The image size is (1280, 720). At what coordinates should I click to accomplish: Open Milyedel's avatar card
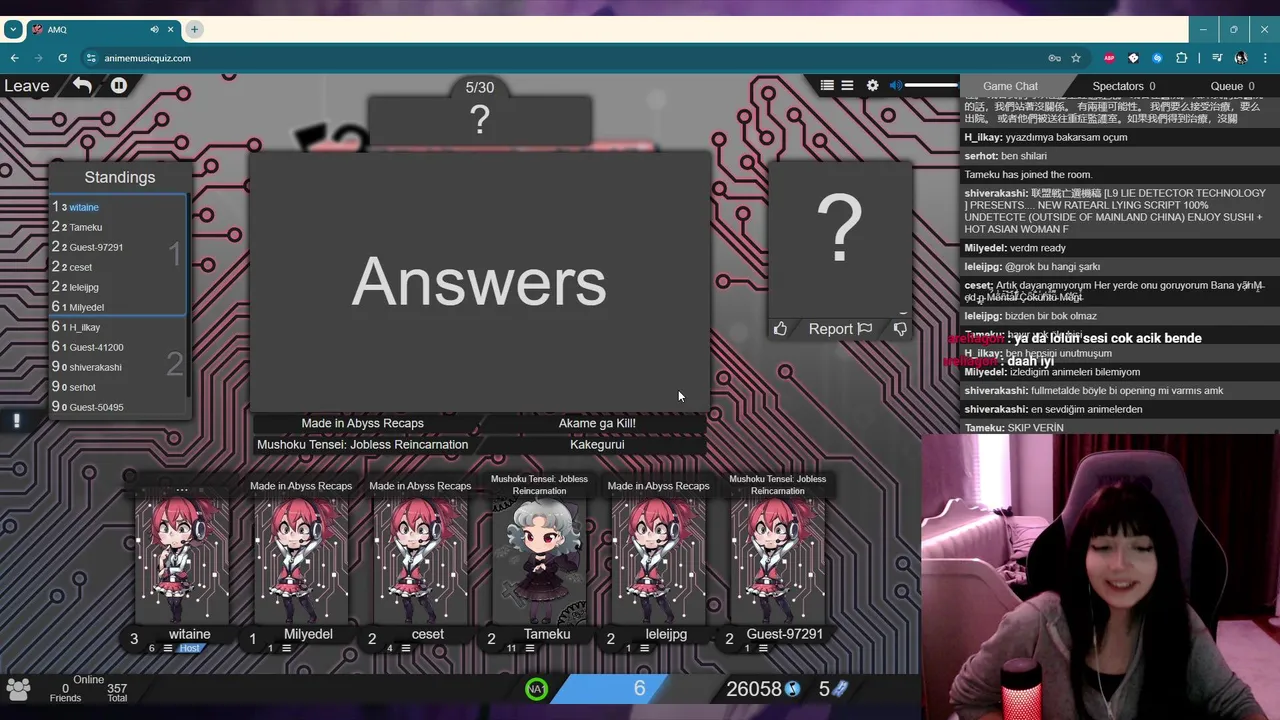coord(301,560)
